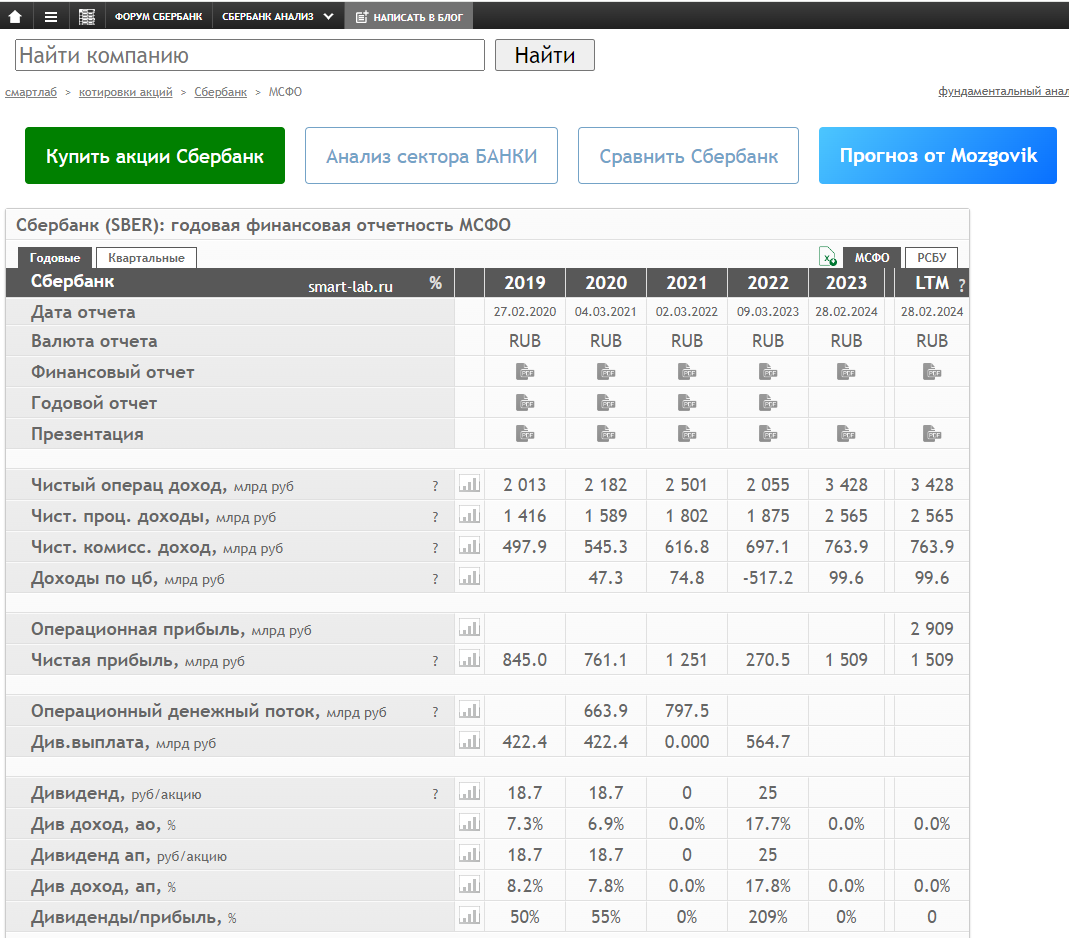The height and width of the screenshot is (938, 1069).
Task: Show chart for Операционный денежный поток
Action: coord(470,710)
